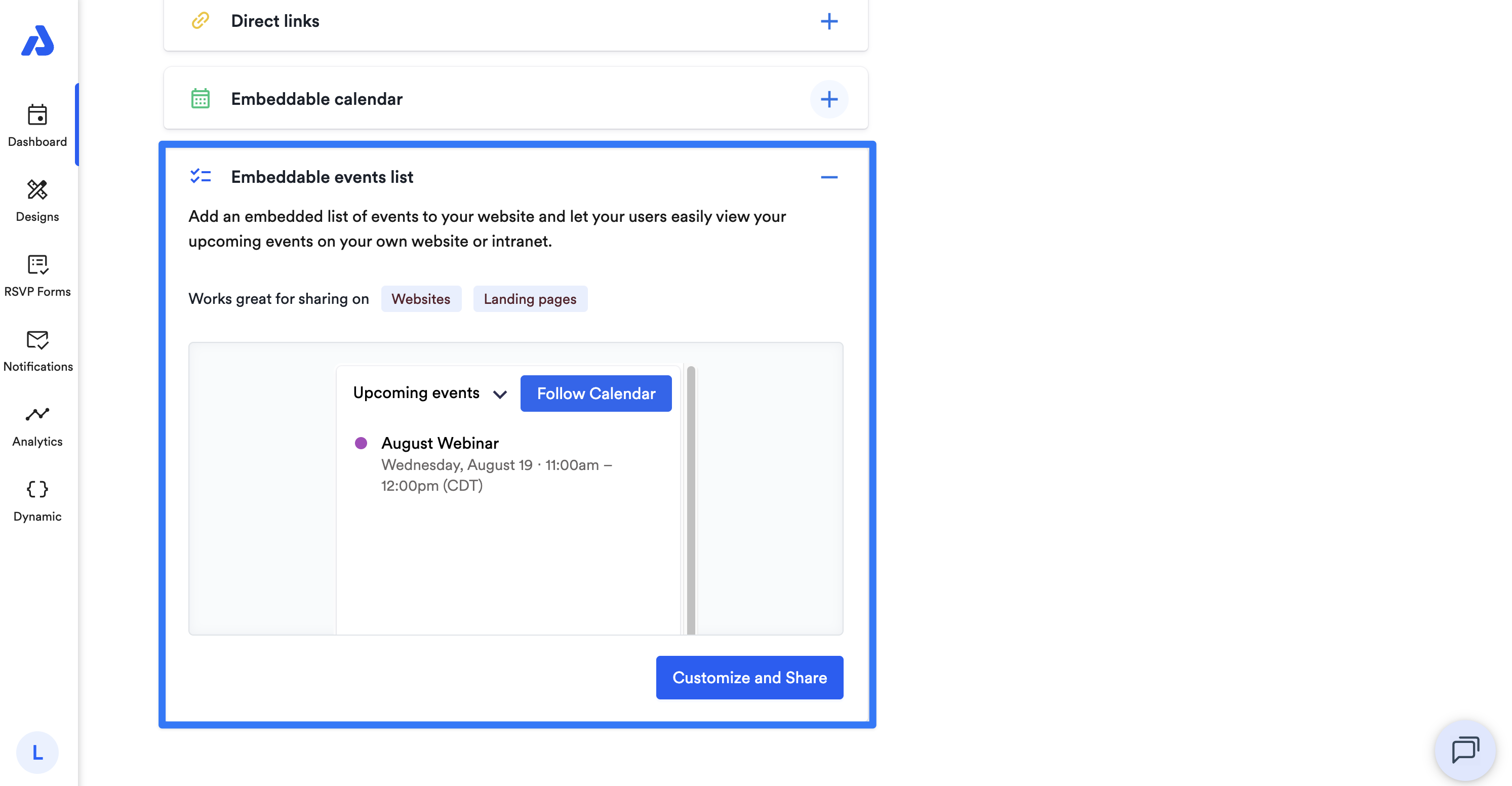Open the August Webinar event
Image resolution: width=1512 pixels, height=786 pixels.
click(440, 443)
